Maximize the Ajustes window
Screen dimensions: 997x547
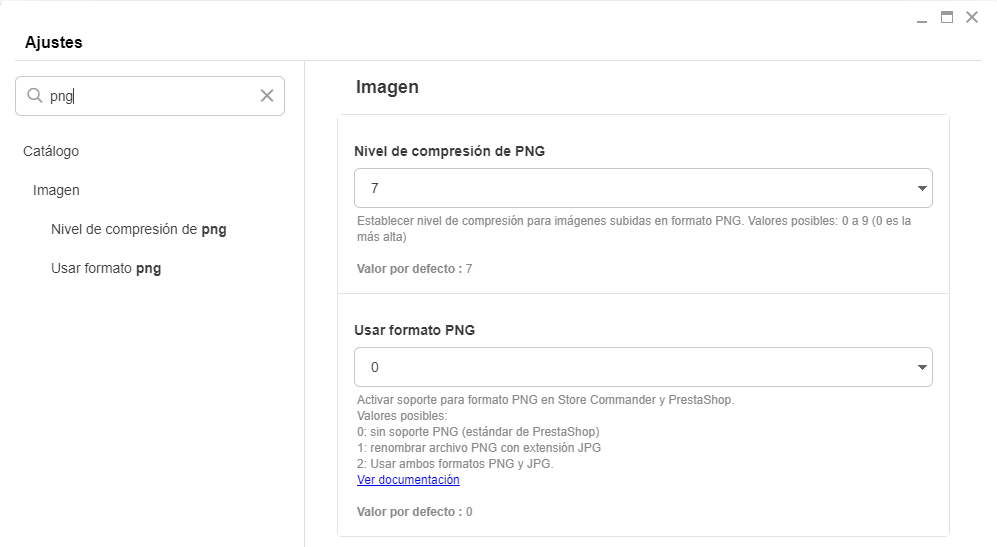[x=947, y=17]
